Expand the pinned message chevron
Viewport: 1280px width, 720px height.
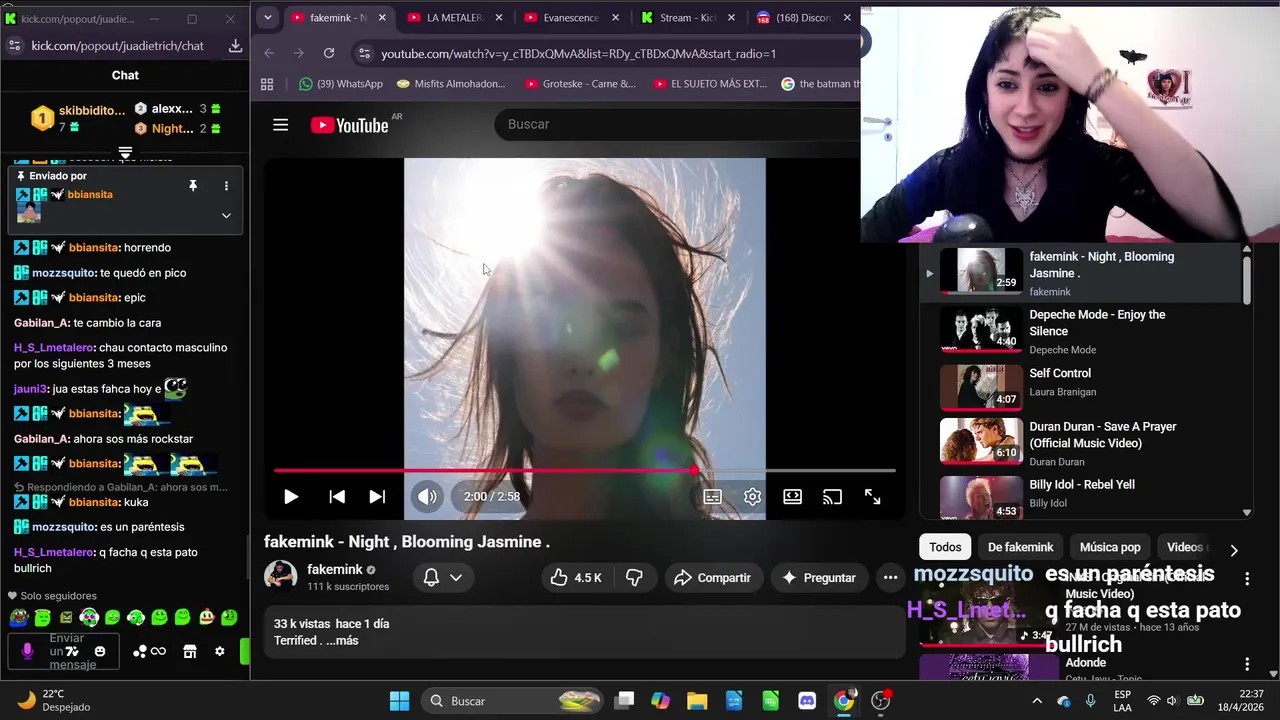(x=226, y=215)
